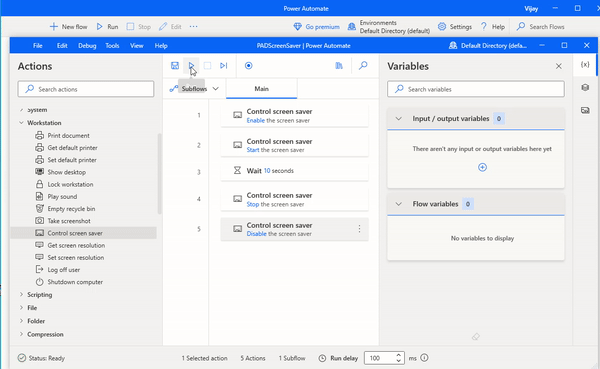This screenshot has height=369, width=600.
Task: Start the recorder with the circle icon
Action: (248, 65)
